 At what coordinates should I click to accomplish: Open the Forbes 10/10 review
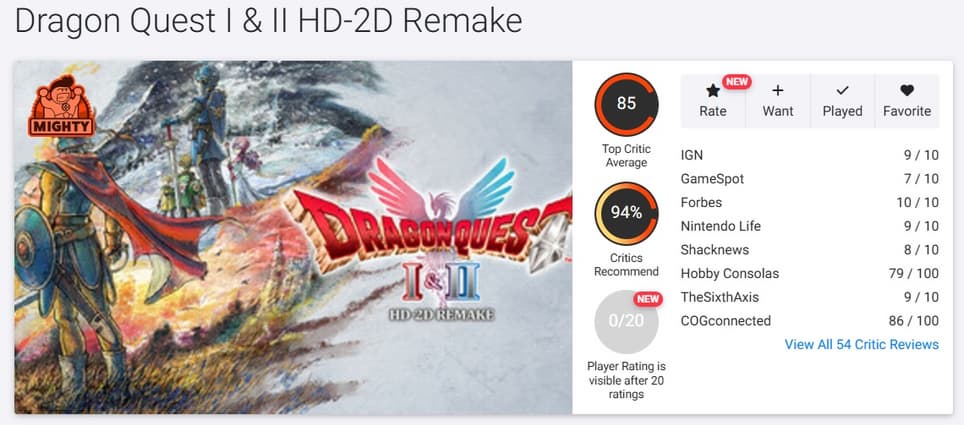click(810, 202)
